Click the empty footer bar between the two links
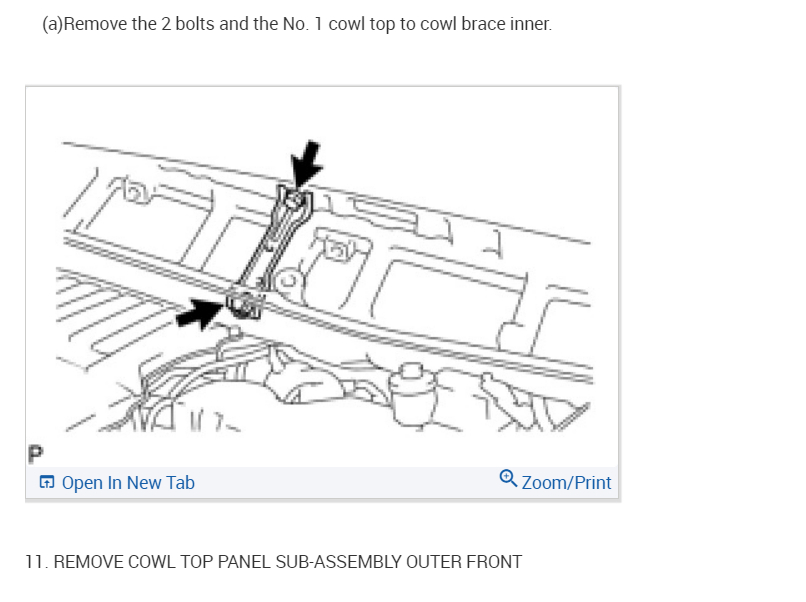Viewport: 806px width, 602px height. (x=346, y=483)
